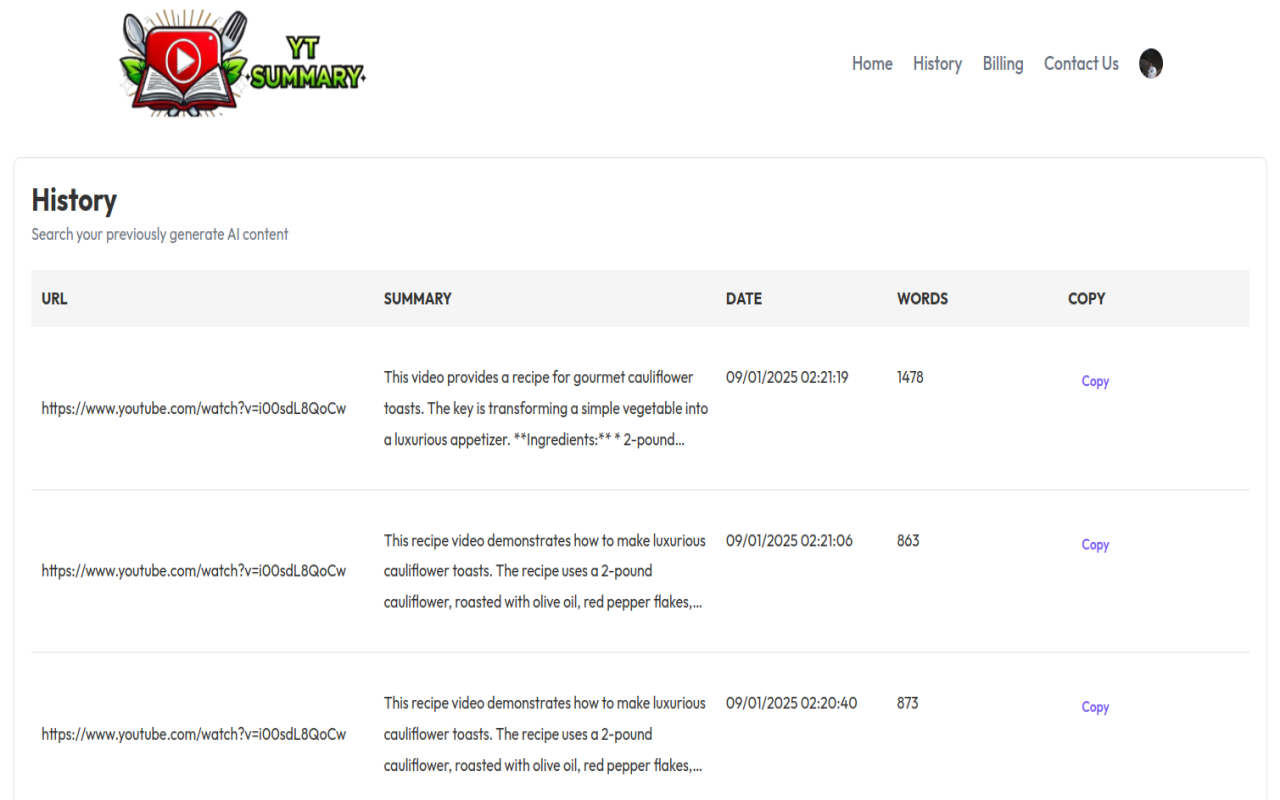Click the History page heading
The image size is (1280, 800).
click(x=74, y=200)
